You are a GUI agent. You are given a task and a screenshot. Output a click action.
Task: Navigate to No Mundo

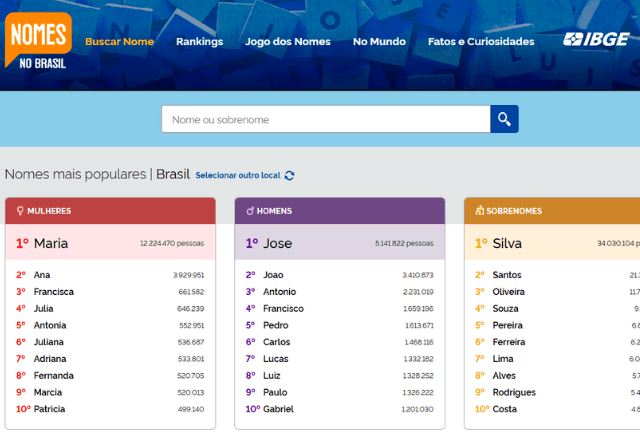point(379,42)
